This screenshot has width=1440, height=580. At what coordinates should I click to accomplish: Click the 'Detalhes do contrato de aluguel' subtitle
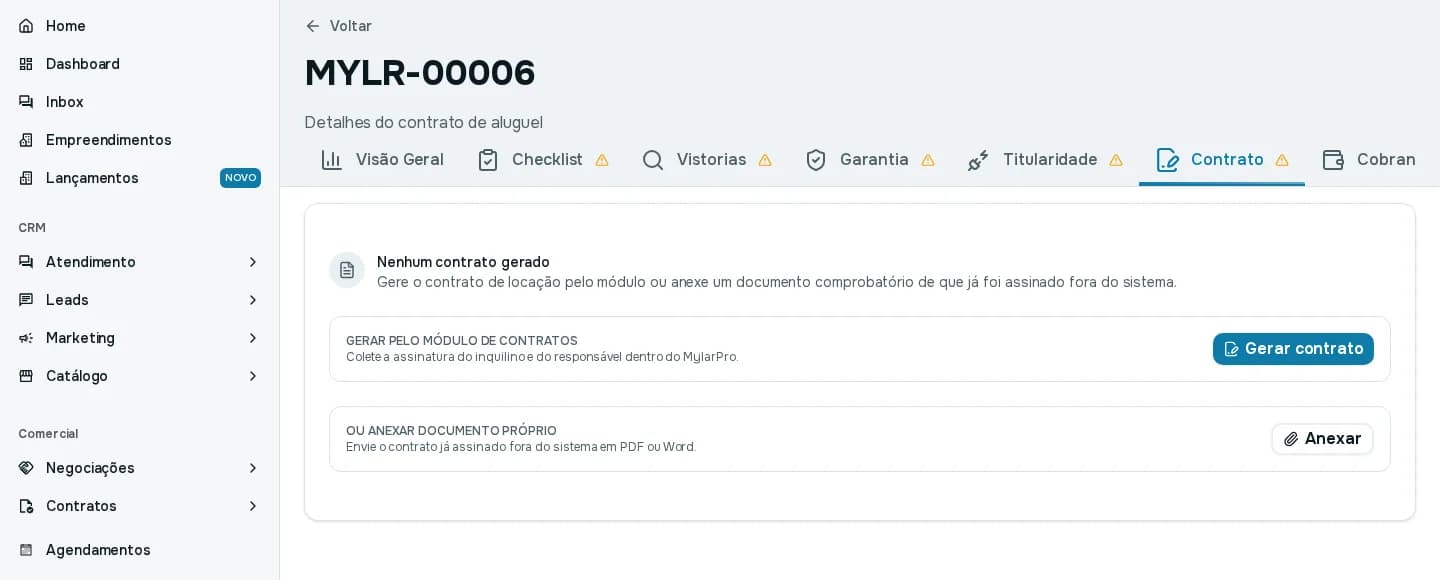point(424,122)
